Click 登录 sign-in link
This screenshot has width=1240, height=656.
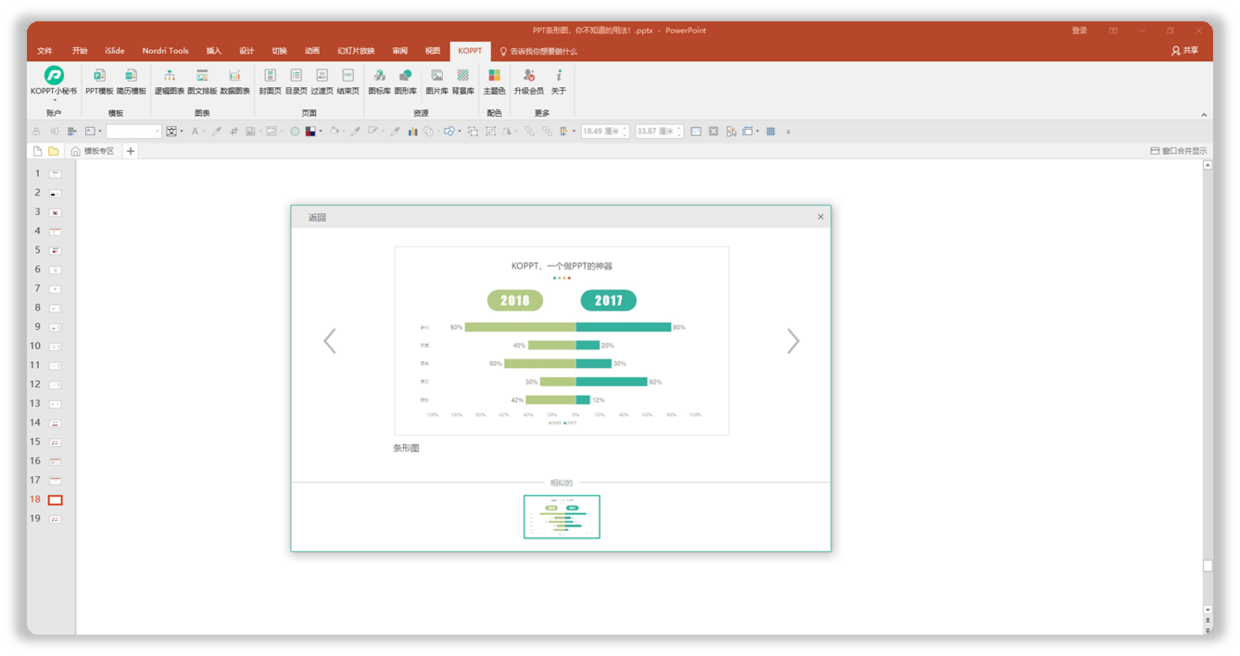[x=1080, y=31]
